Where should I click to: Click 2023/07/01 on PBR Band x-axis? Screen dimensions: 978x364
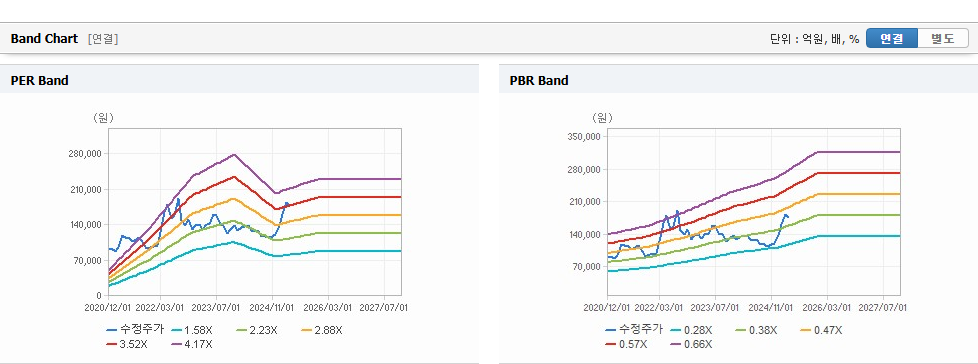(x=716, y=307)
